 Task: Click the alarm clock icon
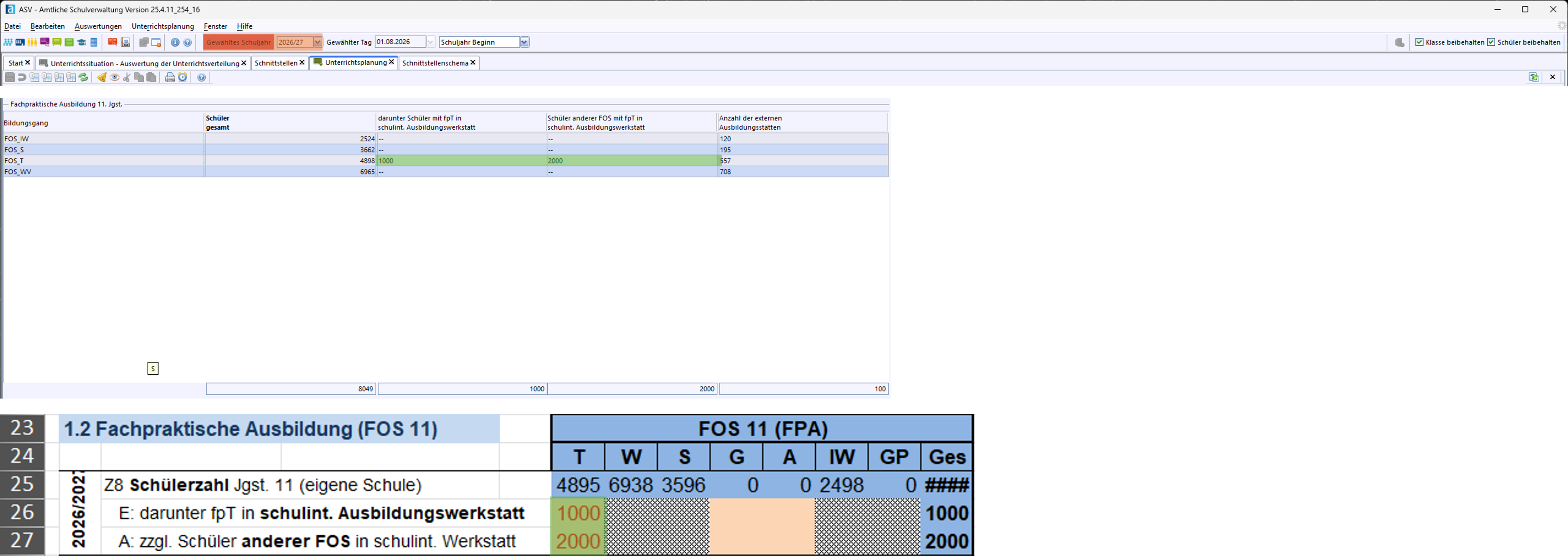(182, 77)
